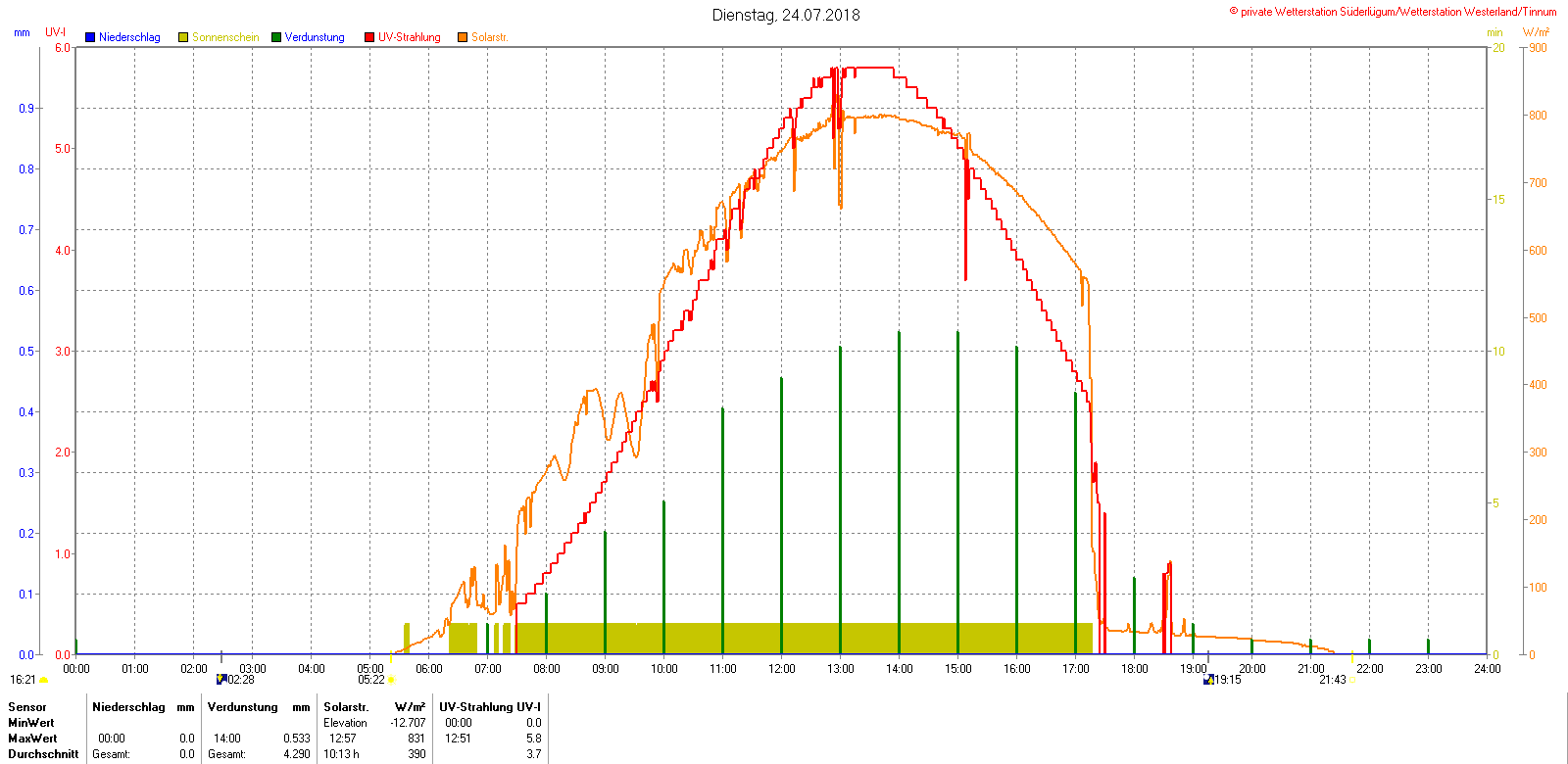Click the sun icon beside 16:21

click(43, 680)
